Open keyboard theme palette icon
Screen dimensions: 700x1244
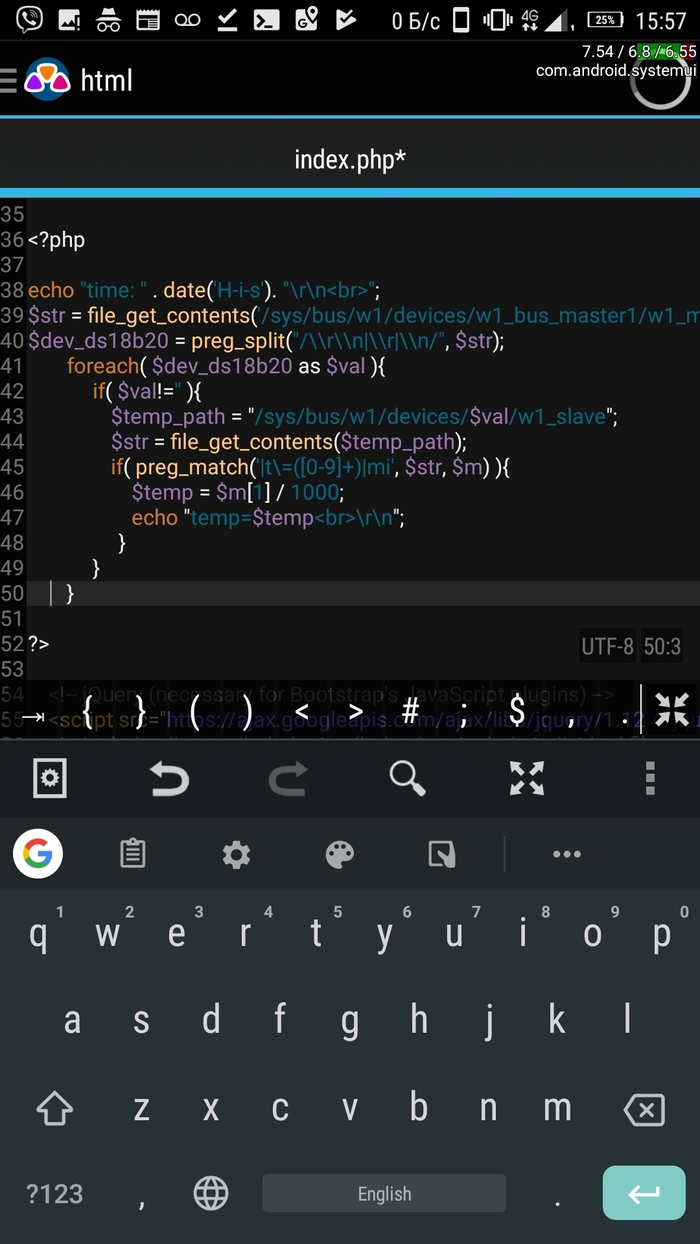pos(340,854)
